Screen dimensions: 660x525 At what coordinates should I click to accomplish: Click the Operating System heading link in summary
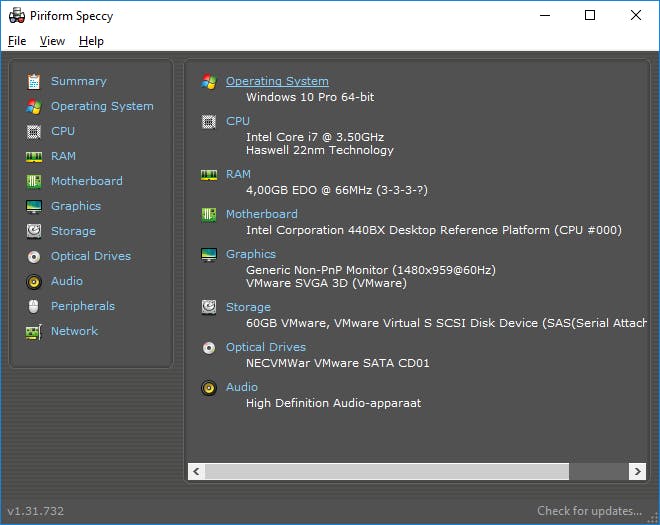coord(277,81)
